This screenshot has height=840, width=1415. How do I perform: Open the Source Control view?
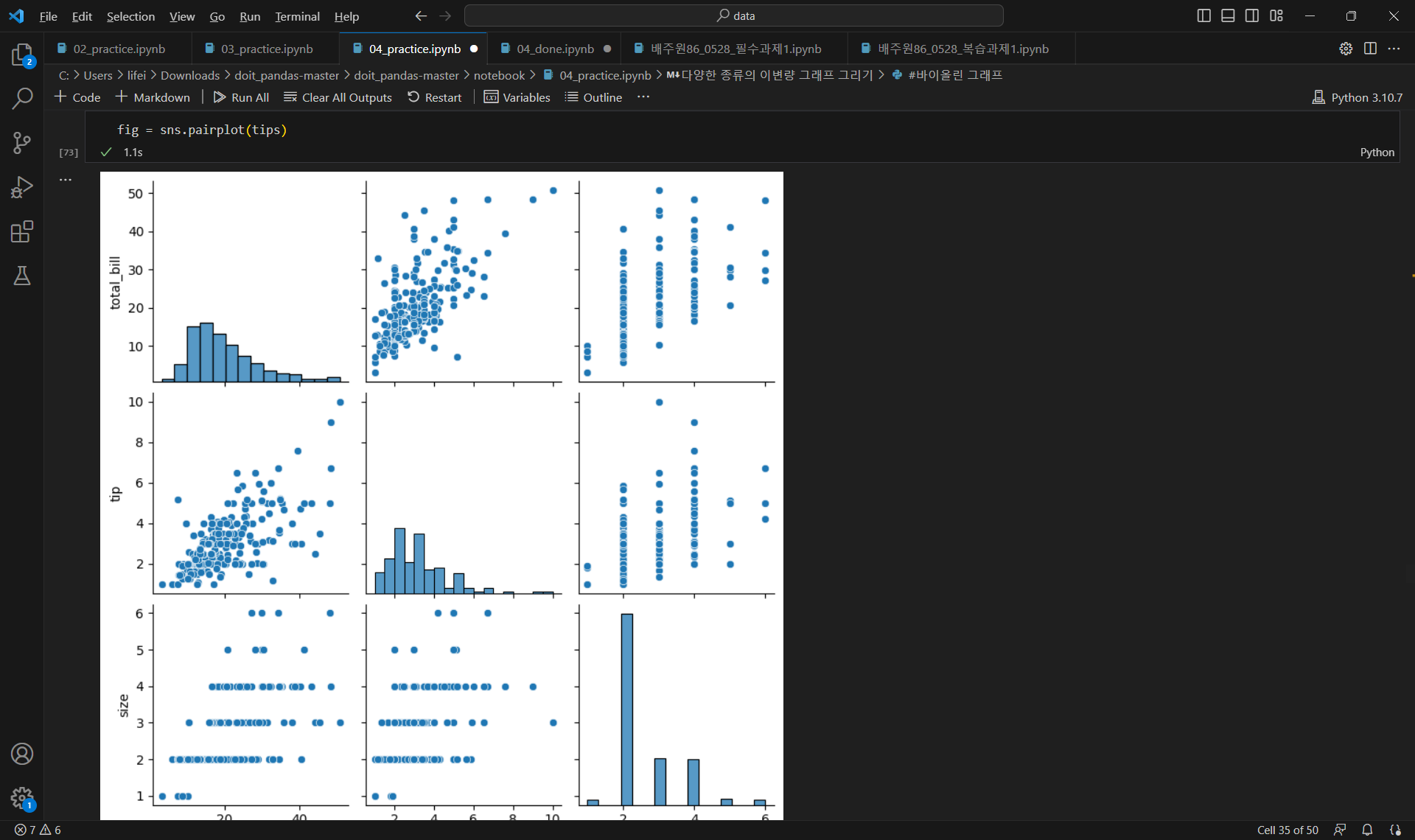[22, 142]
